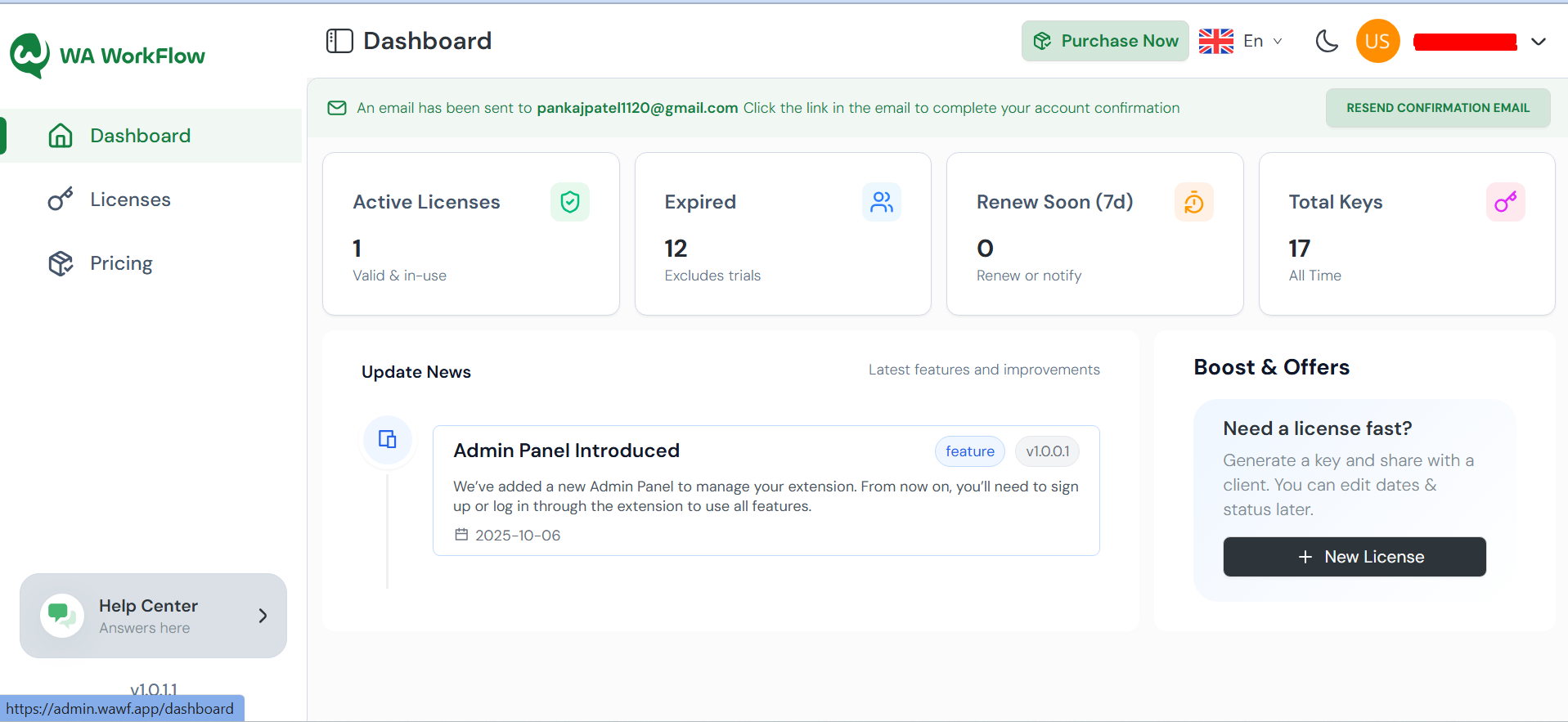Click the Help Center chat bubble icon
1568x722 pixels.
(x=62, y=615)
